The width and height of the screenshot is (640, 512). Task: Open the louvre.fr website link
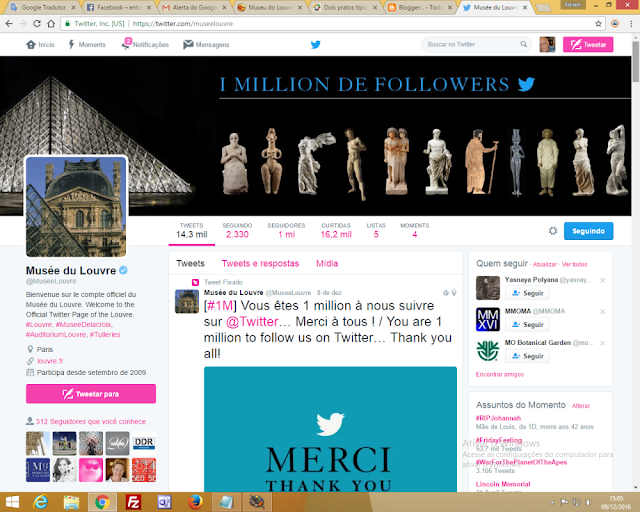click(50, 361)
